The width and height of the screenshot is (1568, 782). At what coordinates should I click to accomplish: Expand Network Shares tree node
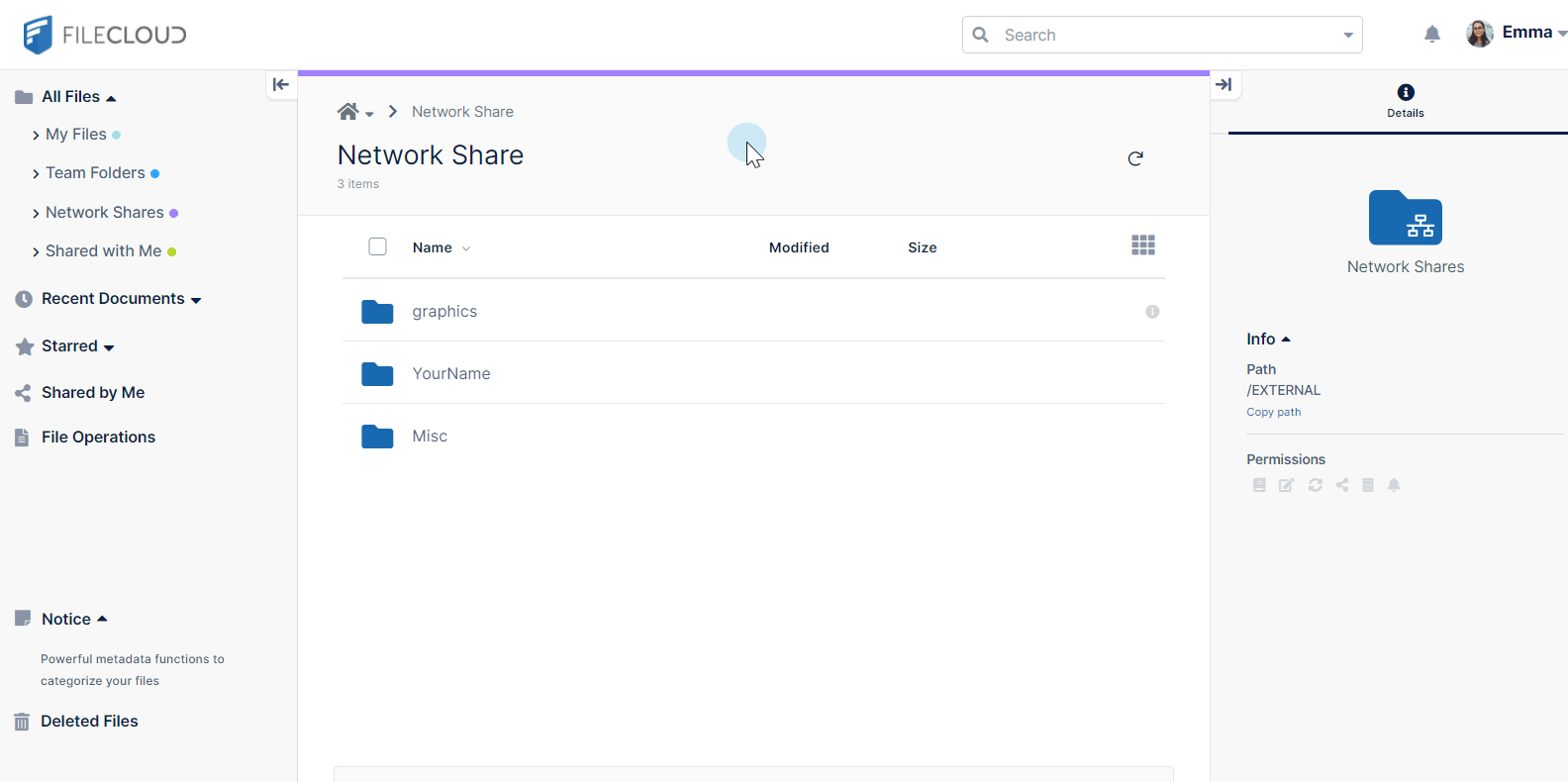point(36,213)
